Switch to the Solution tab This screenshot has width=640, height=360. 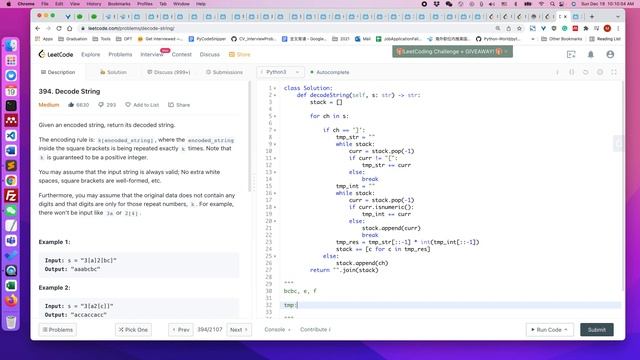click(113, 72)
